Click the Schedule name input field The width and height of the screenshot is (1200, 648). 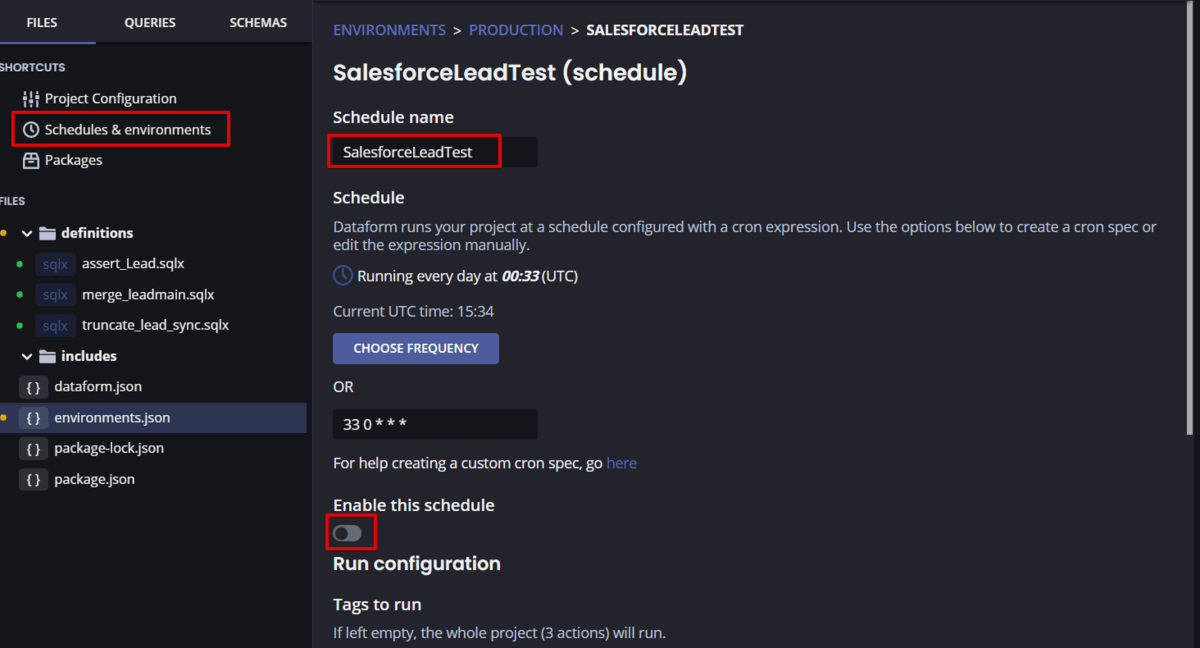pos(434,152)
